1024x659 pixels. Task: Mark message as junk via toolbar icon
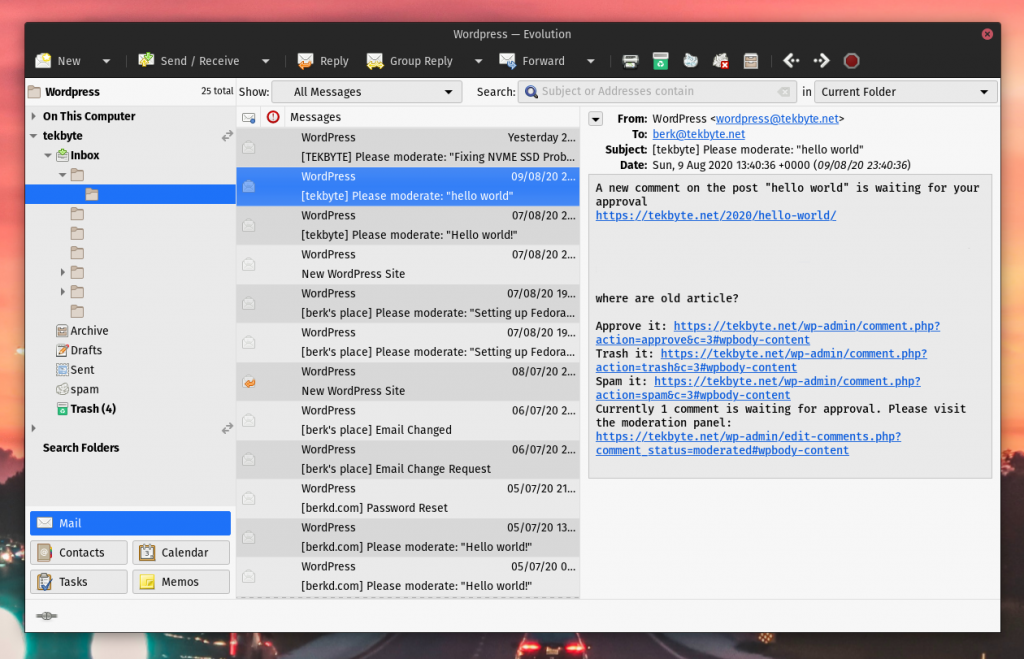[x=690, y=61]
